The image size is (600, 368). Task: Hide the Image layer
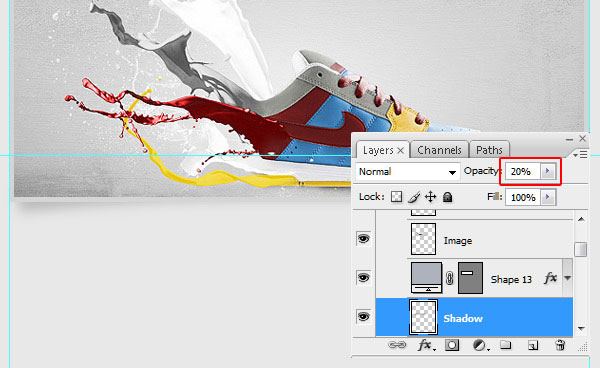[x=363, y=239]
